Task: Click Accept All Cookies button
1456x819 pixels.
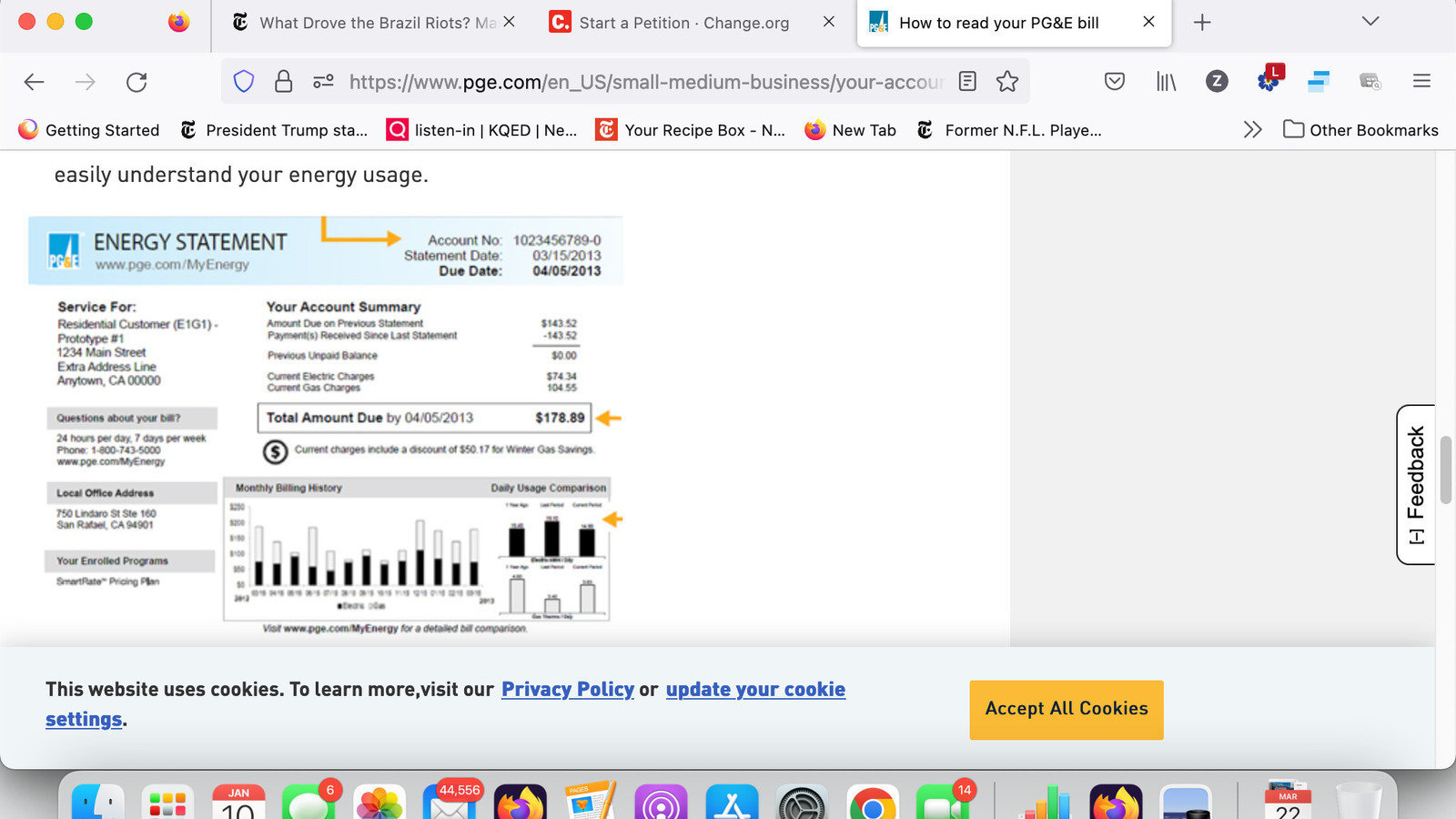Action: (x=1066, y=709)
